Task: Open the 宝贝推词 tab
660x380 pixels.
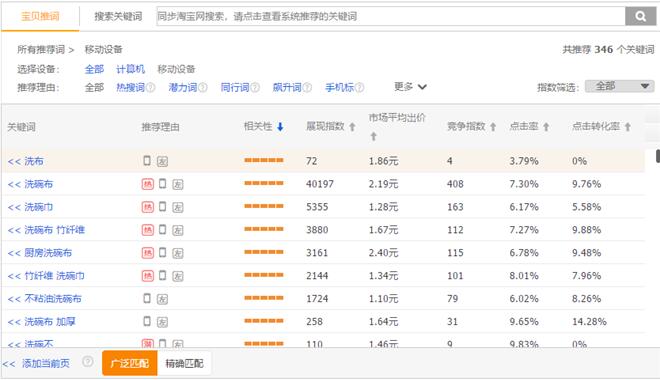Action: pos(40,16)
